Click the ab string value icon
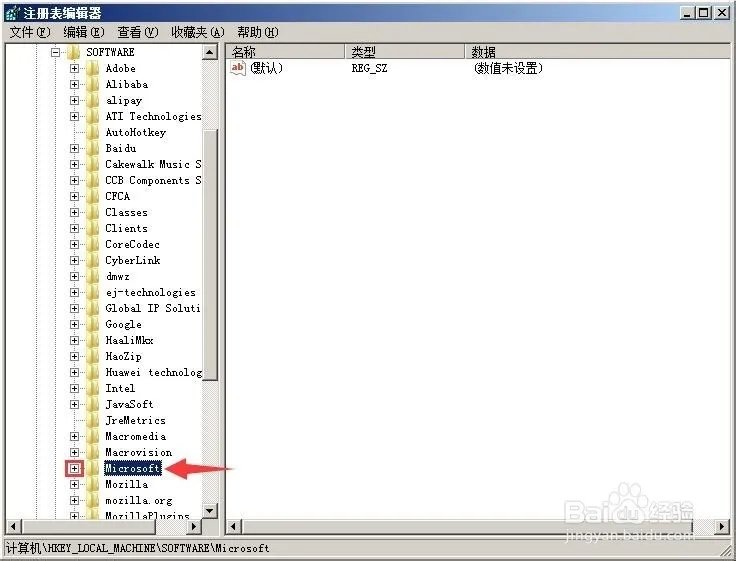This screenshot has height=561, width=736. (x=238, y=68)
